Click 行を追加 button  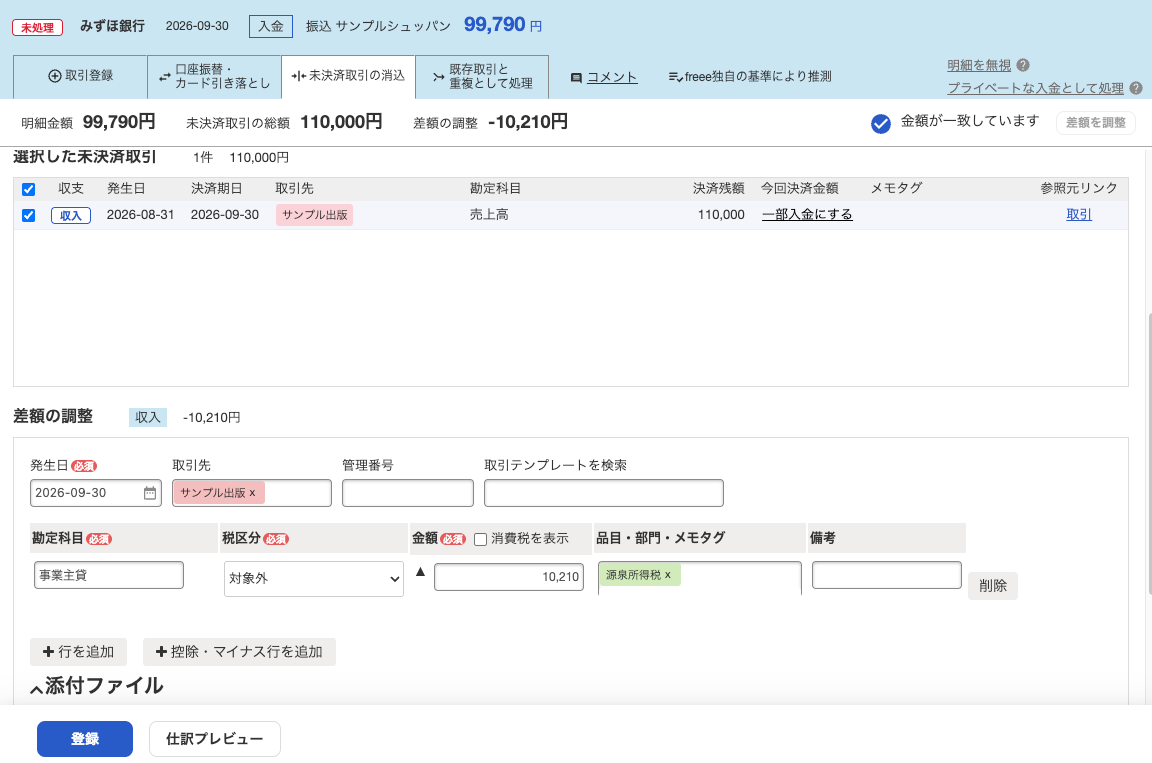(x=78, y=652)
